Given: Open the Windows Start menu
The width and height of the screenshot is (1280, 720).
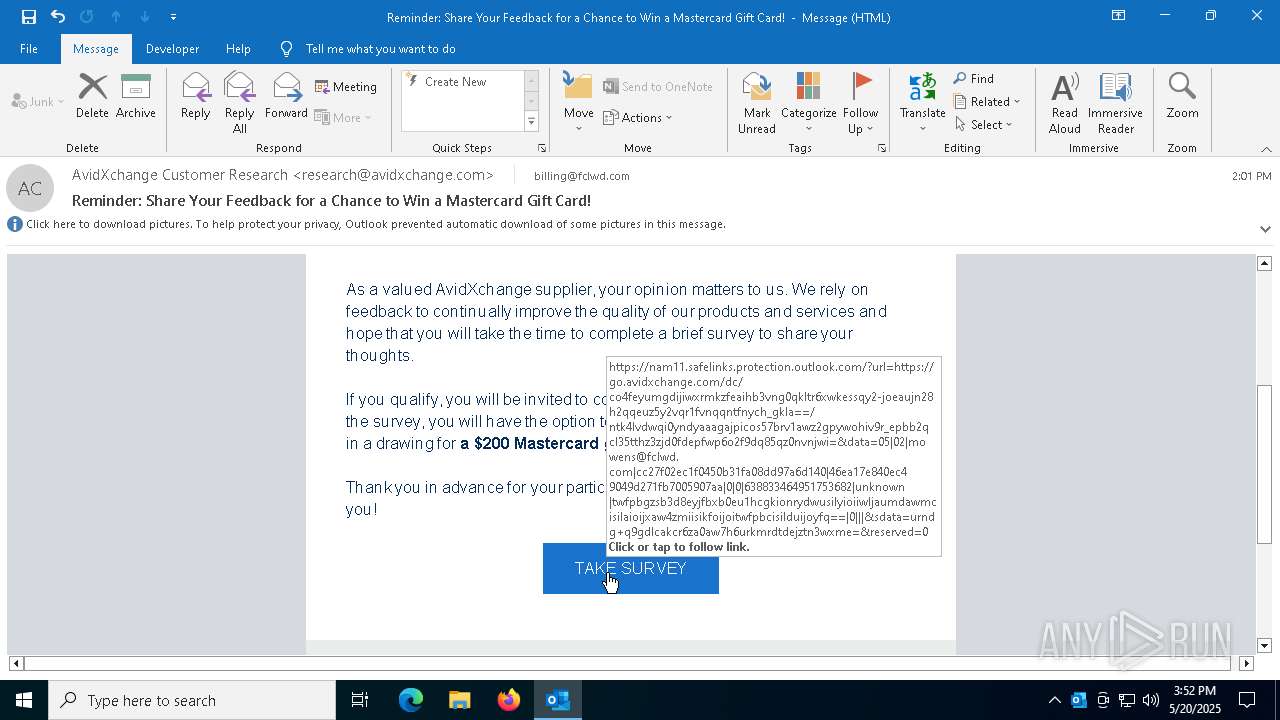Looking at the screenshot, I should click(24, 700).
